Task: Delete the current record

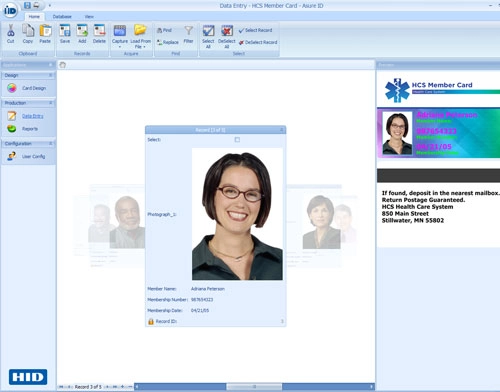Action: pos(99,34)
